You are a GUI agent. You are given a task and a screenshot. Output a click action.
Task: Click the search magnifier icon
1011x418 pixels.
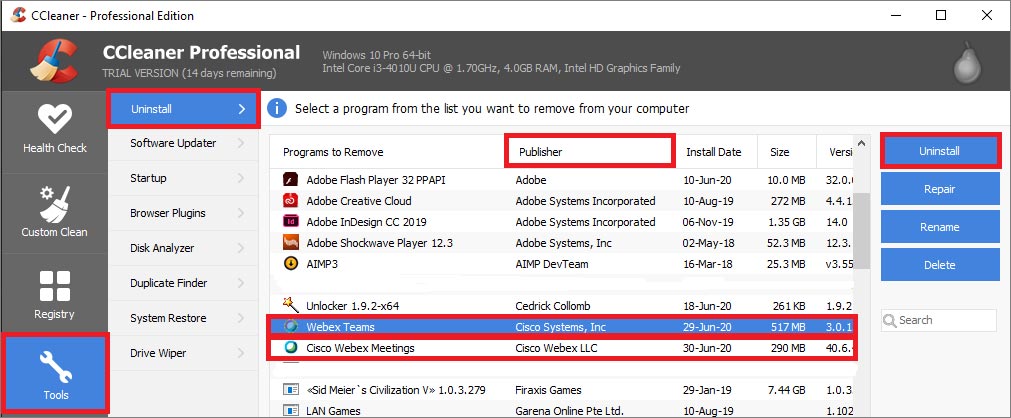[890, 321]
